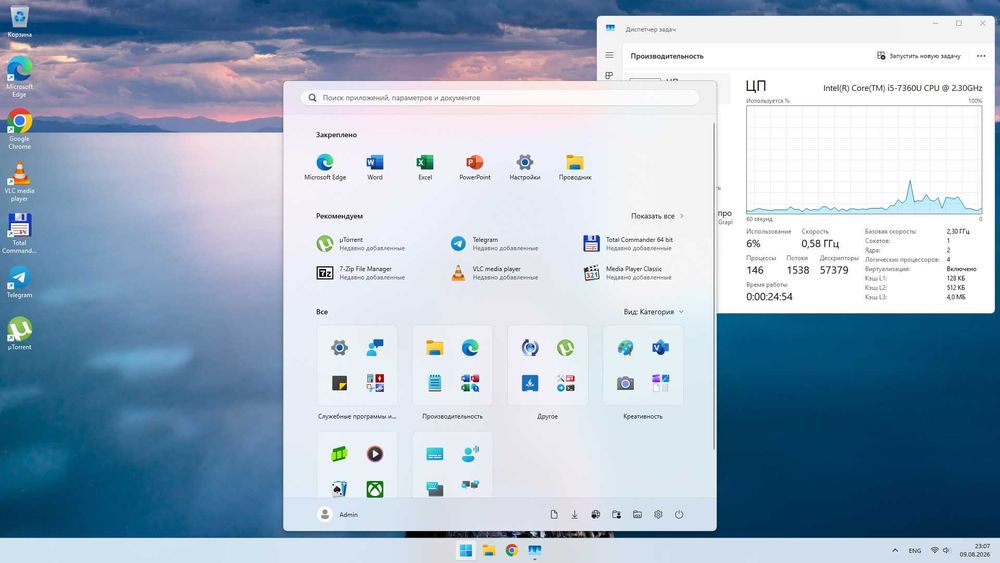Click ENG language indicator in tray
1000x563 pixels.
click(915, 550)
